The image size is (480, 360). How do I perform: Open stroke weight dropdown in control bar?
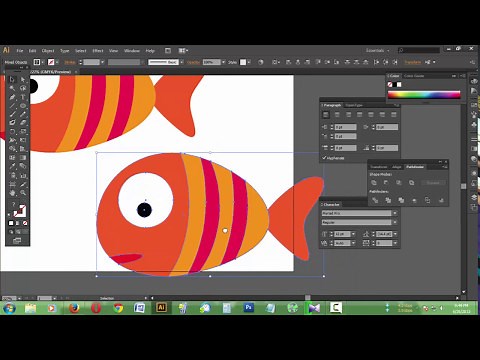click(102, 62)
